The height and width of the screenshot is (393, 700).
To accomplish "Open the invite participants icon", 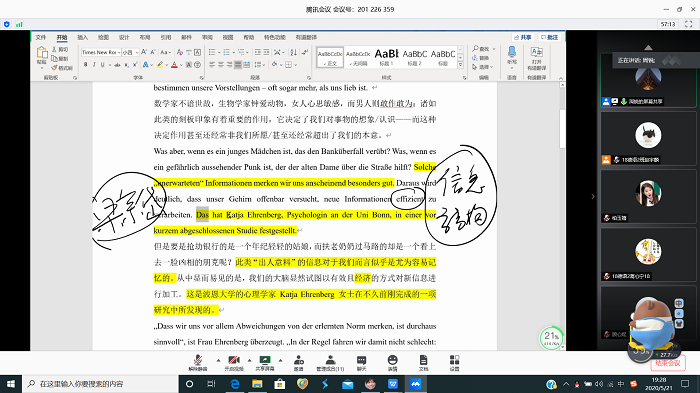I will 299,363.
